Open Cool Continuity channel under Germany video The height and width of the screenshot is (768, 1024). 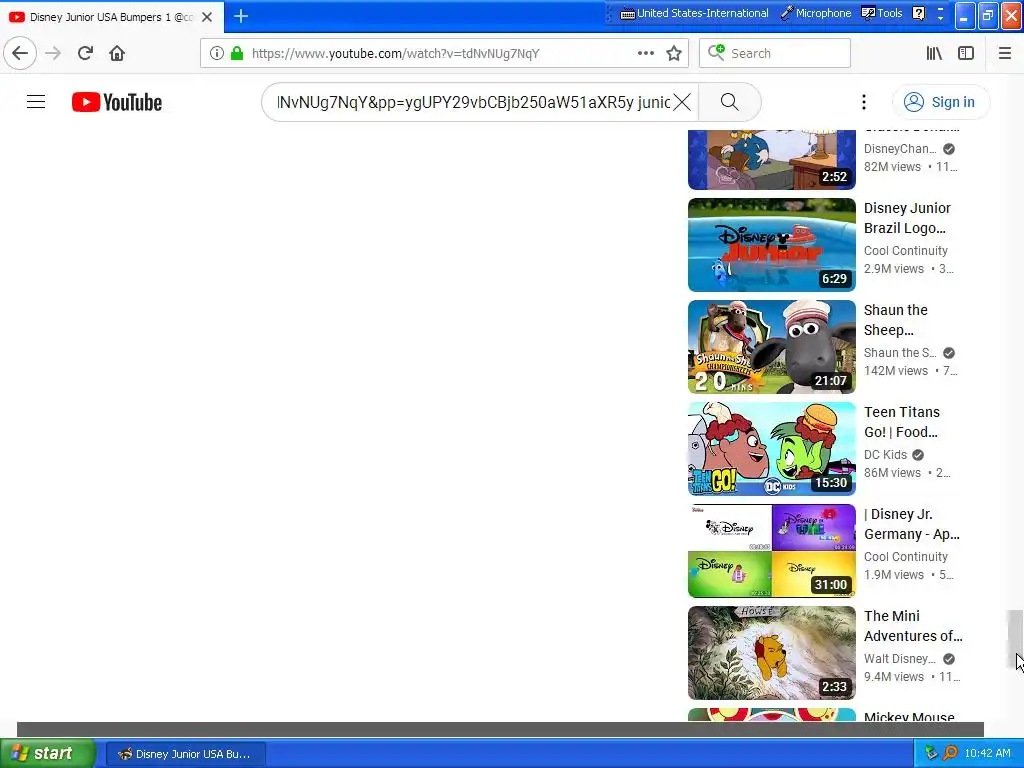(x=905, y=556)
